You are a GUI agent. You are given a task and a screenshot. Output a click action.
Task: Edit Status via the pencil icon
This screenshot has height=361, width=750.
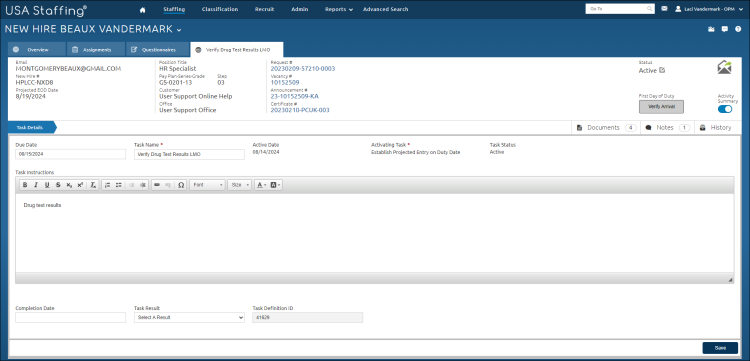click(x=662, y=70)
